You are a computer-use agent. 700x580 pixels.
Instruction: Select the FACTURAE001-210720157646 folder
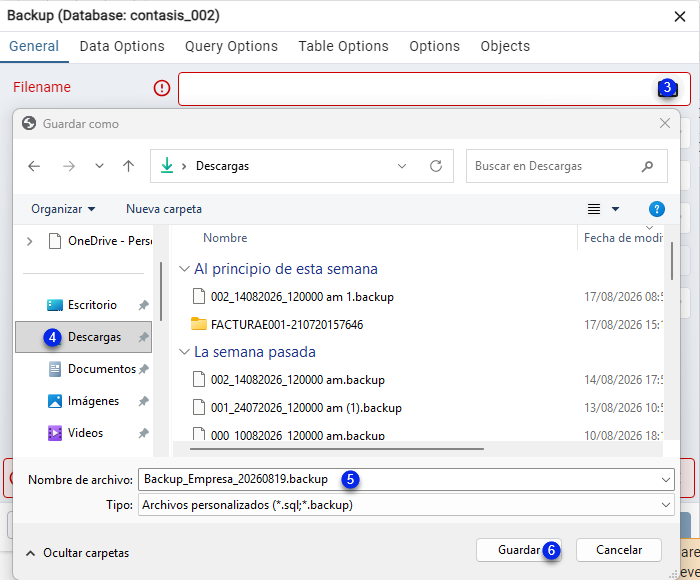click(287, 325)
